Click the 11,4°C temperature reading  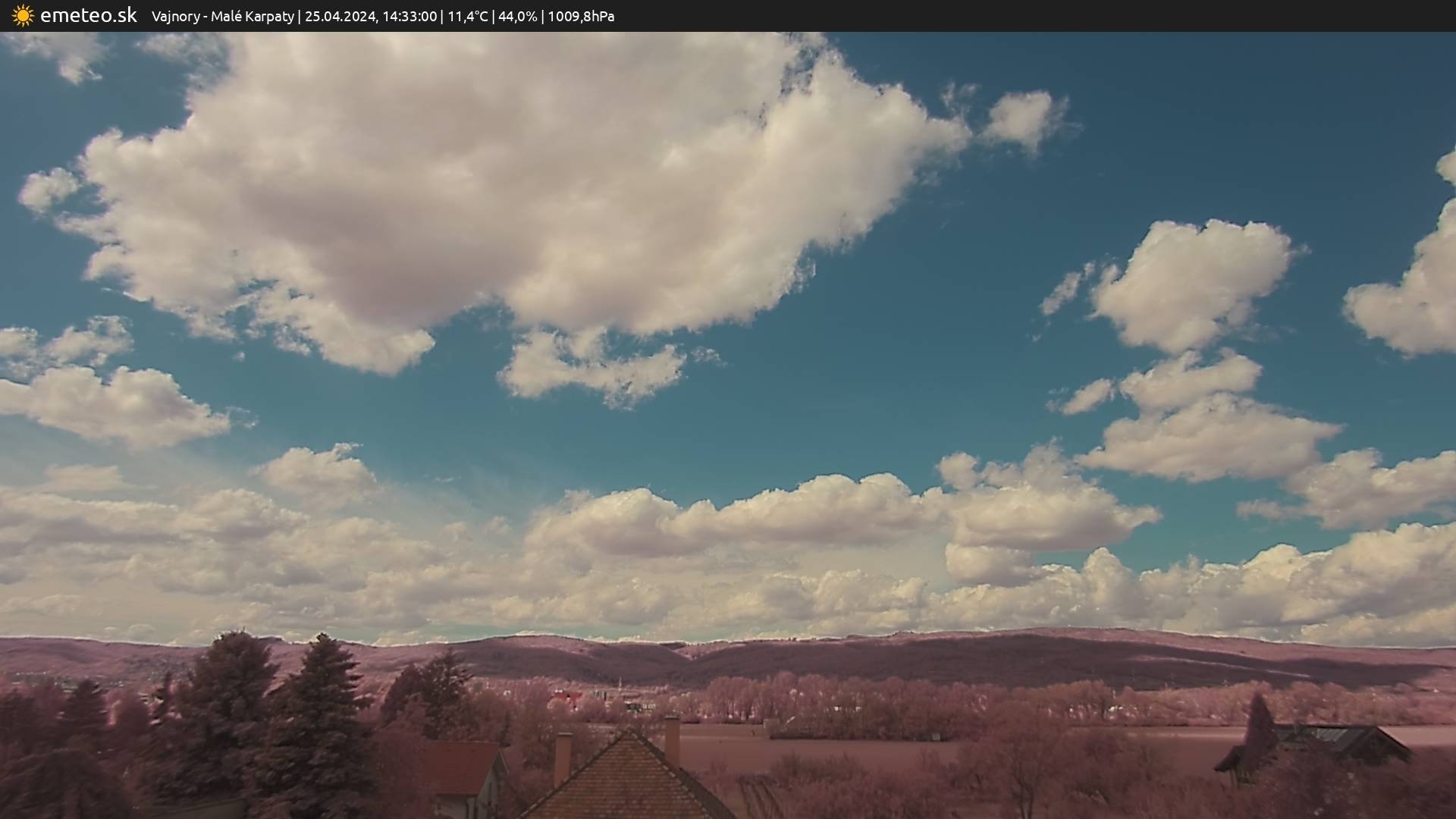(x=467, y=17)
